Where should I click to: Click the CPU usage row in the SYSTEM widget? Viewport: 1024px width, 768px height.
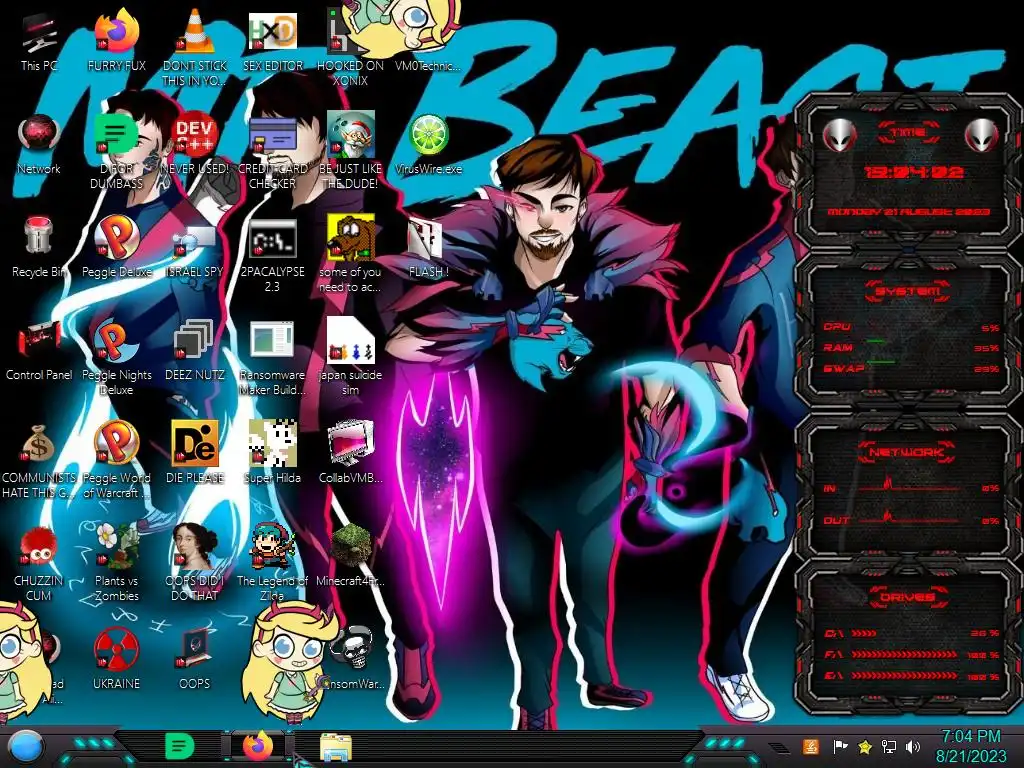911,327
